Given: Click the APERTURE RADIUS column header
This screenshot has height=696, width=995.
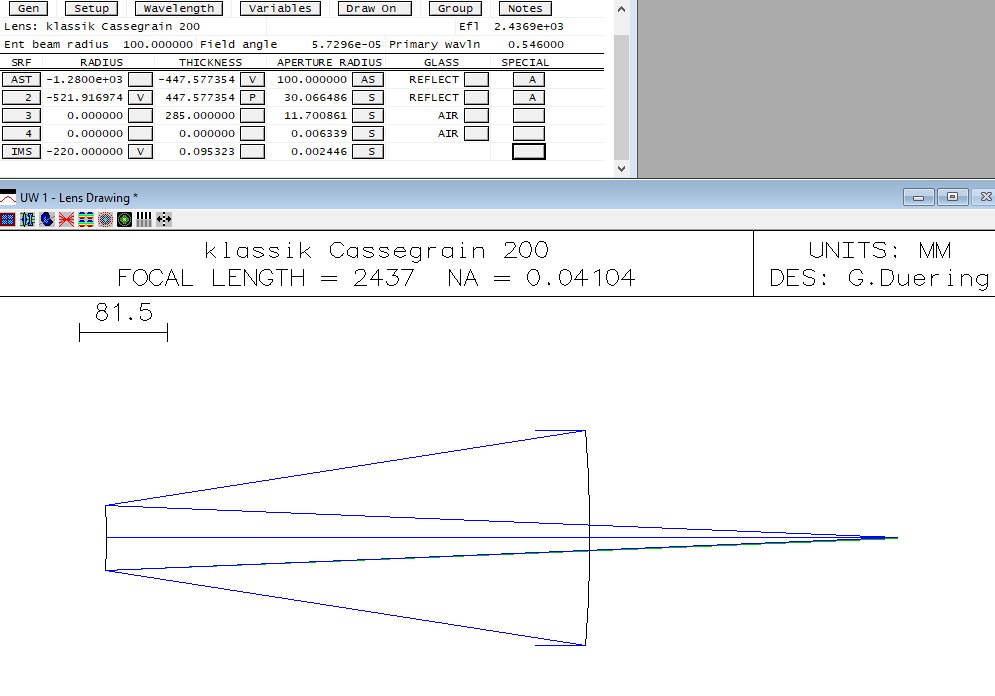Looking at the screenshot, I should tap(329, 62).
